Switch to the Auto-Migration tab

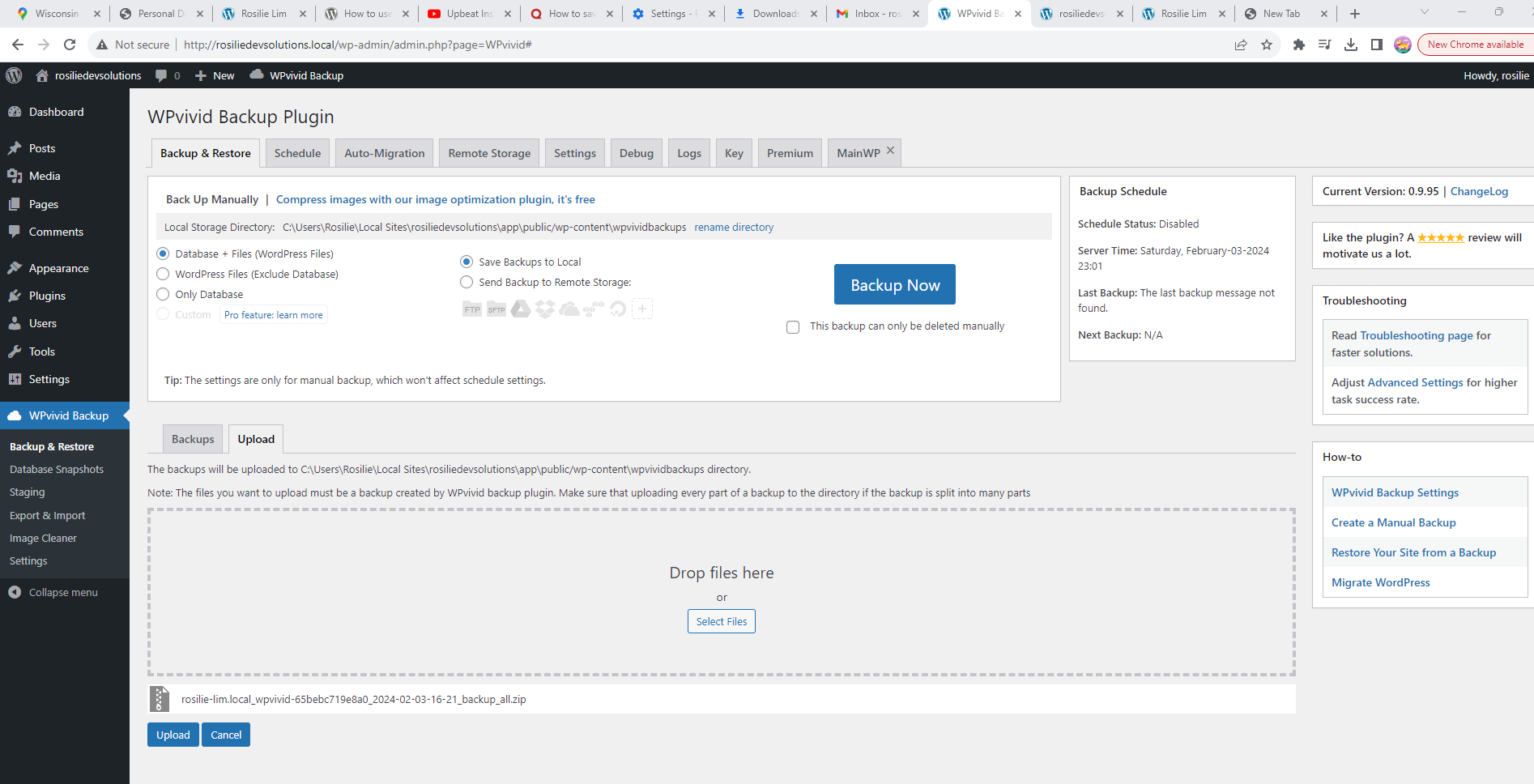pyautogui.click(x=385, y=153)
